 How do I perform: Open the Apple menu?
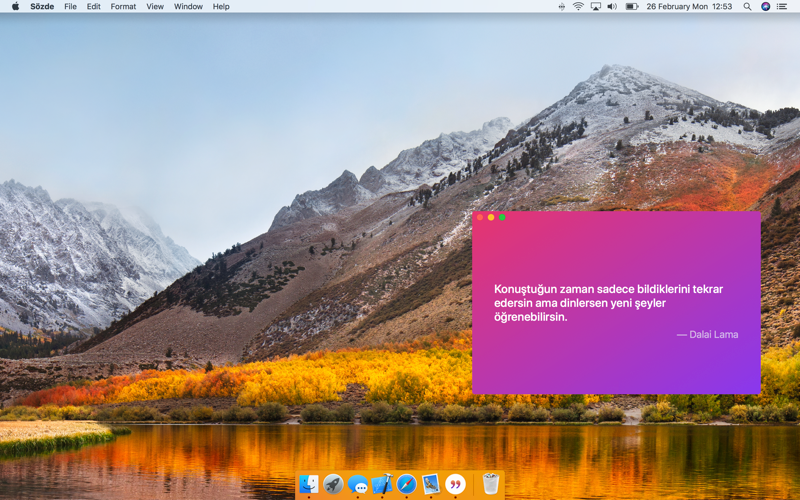pyautogui.click(x=15, y=7)
